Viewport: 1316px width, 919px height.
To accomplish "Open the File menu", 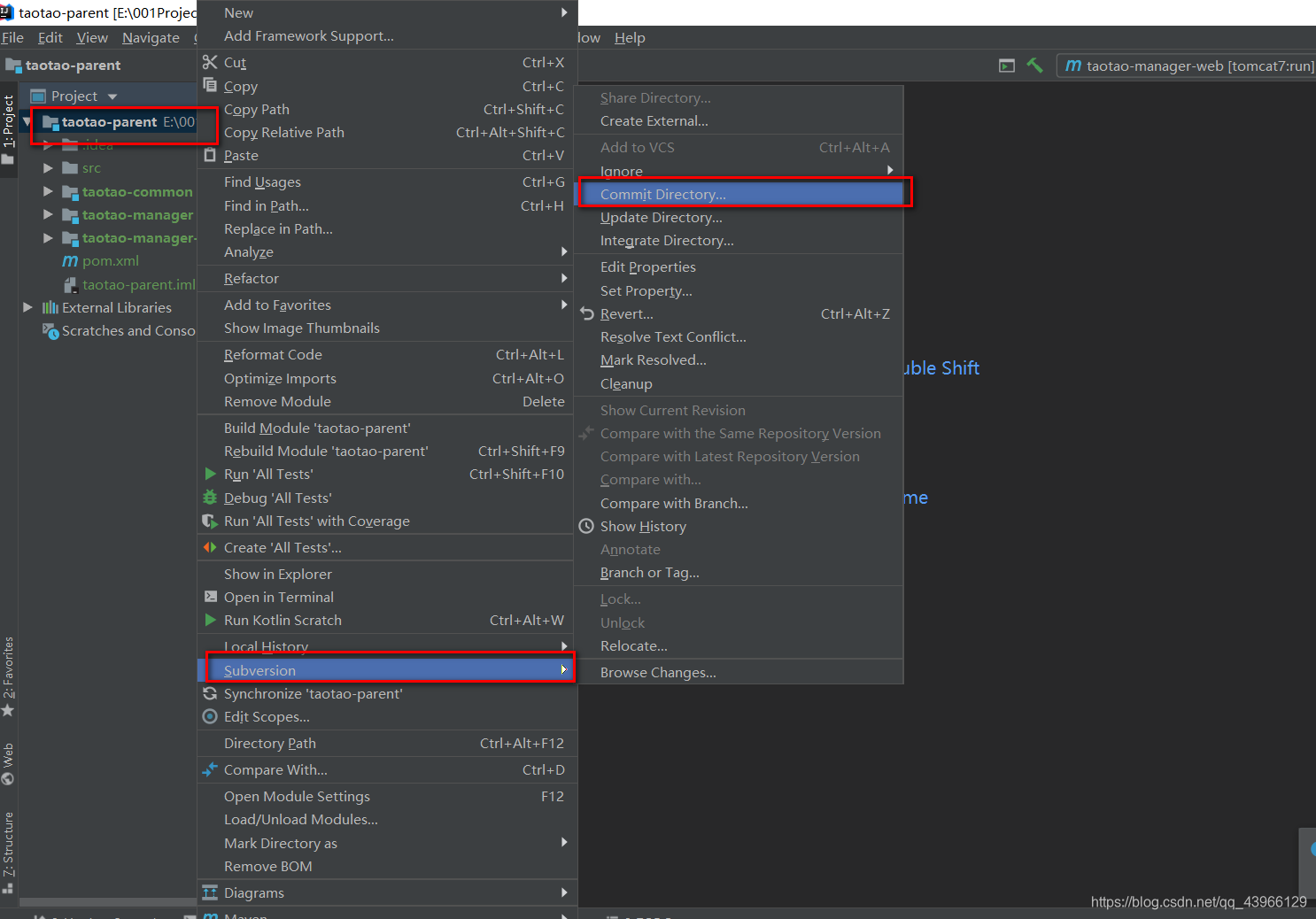I will point(12,37).
